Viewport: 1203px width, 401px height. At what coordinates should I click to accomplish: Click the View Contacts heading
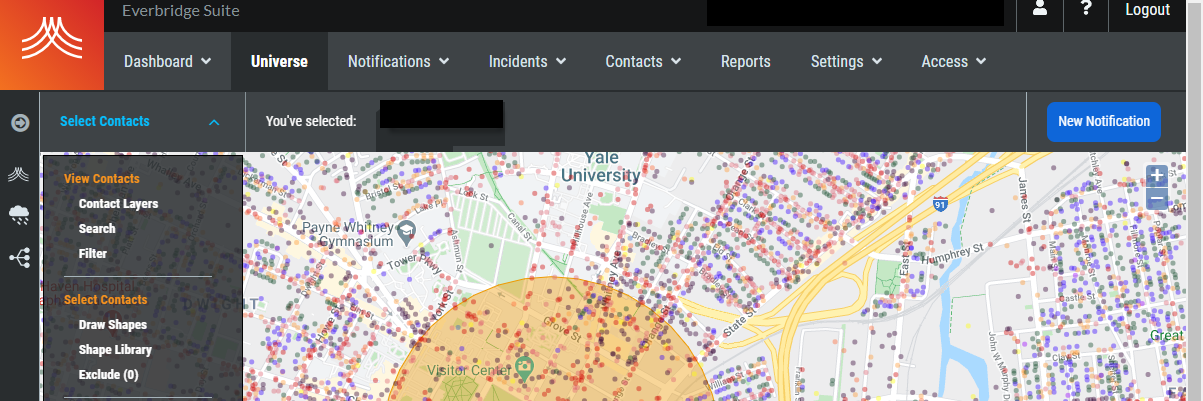tap(102, 178)
